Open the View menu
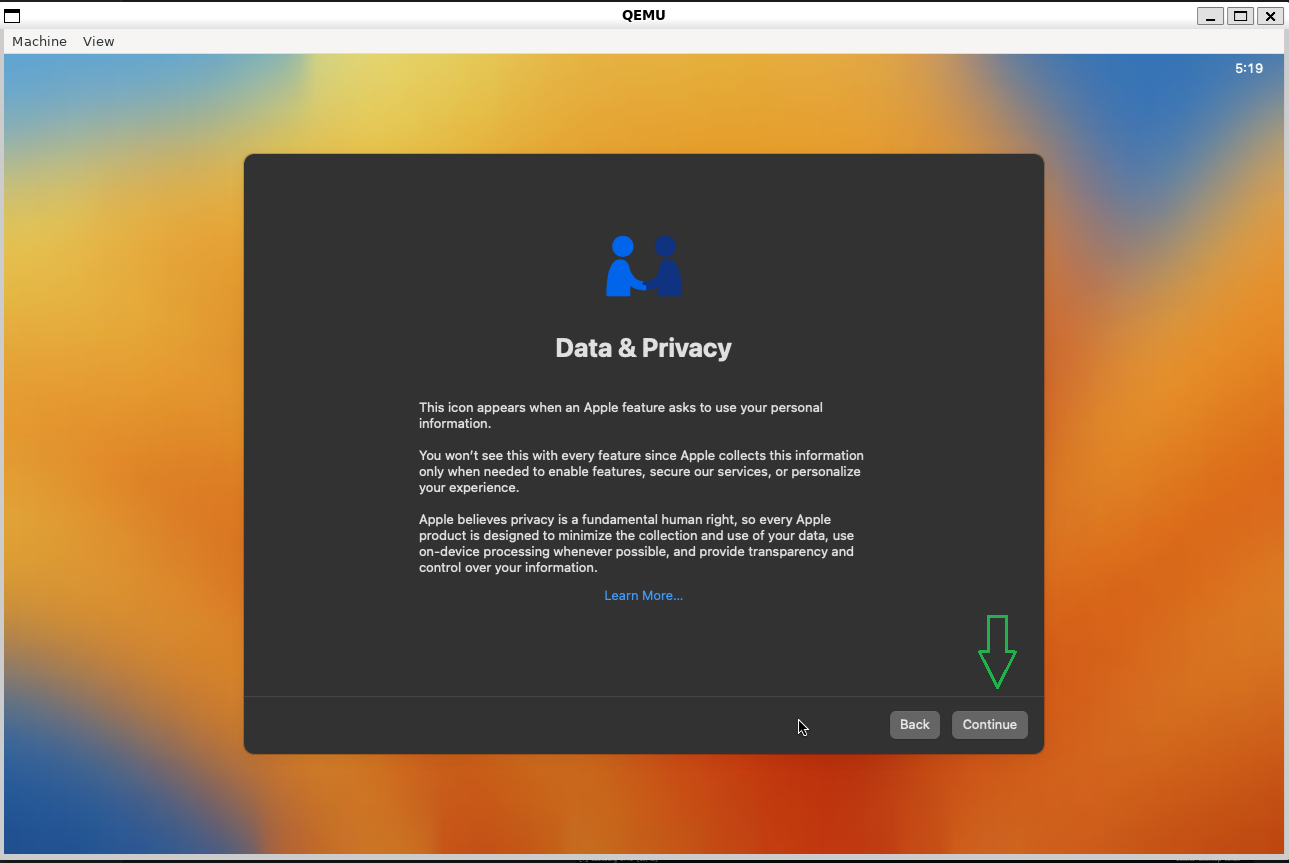Viewport: 1289px width, 863px height. point(99,41)
